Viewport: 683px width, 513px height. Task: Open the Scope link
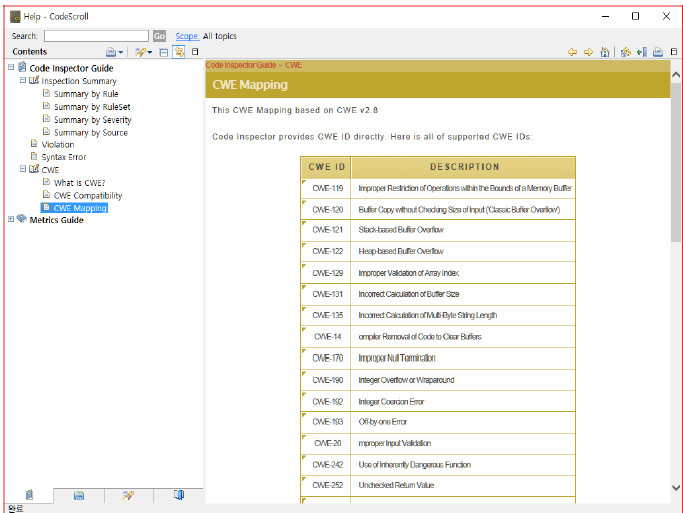187,36
